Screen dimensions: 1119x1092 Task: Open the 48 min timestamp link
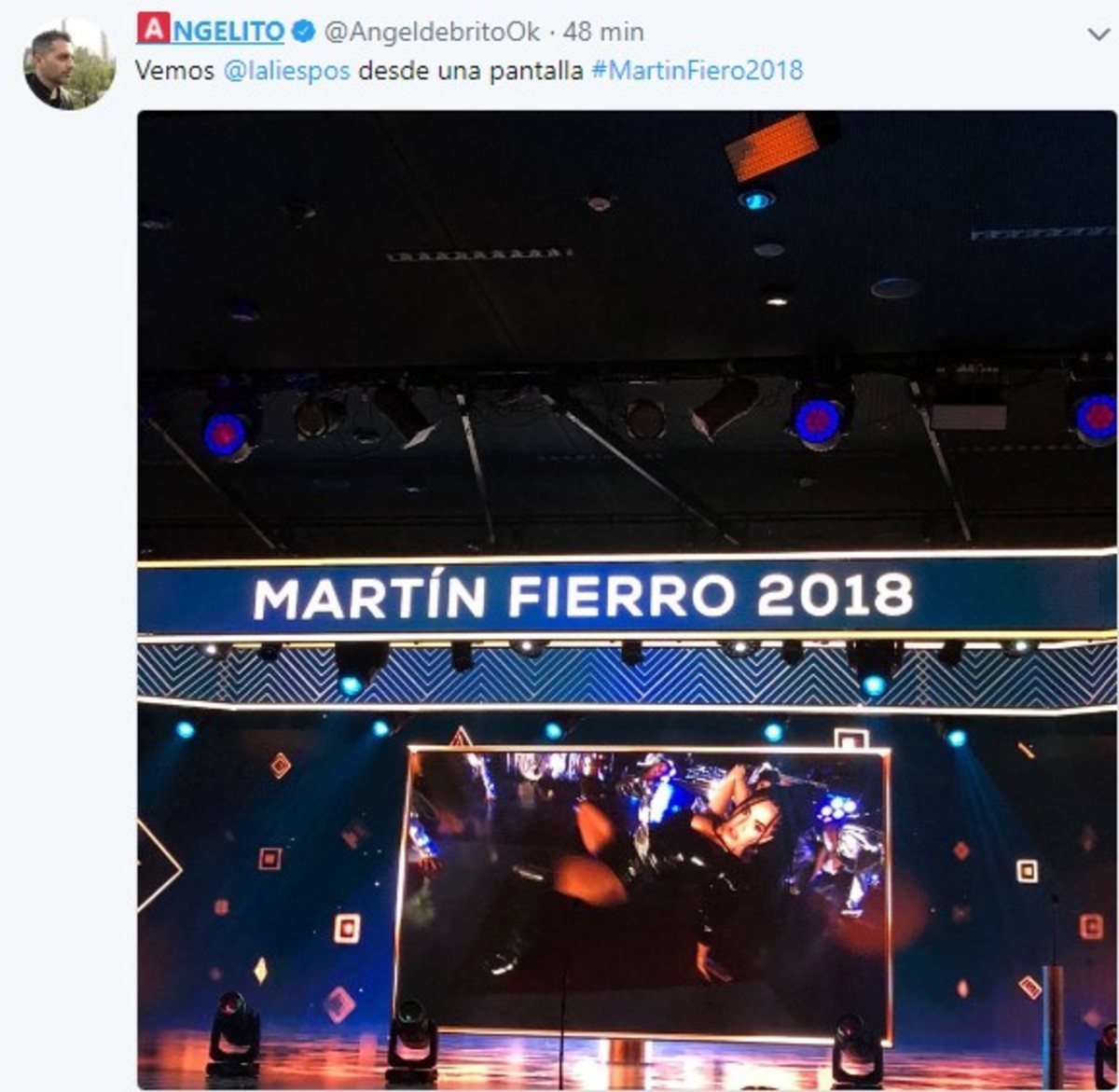tap(603, 32)
